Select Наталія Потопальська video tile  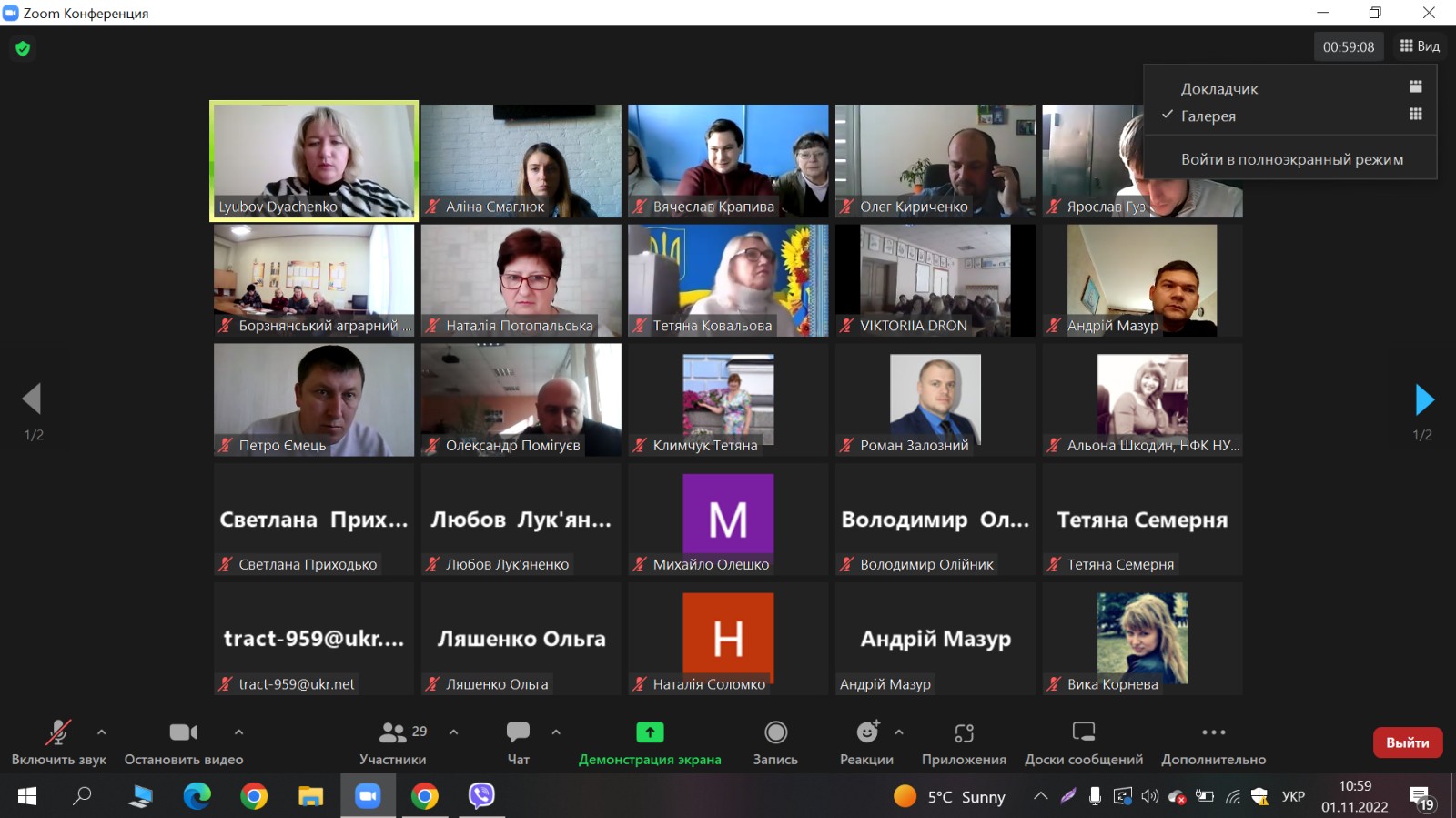pos(521,280)
